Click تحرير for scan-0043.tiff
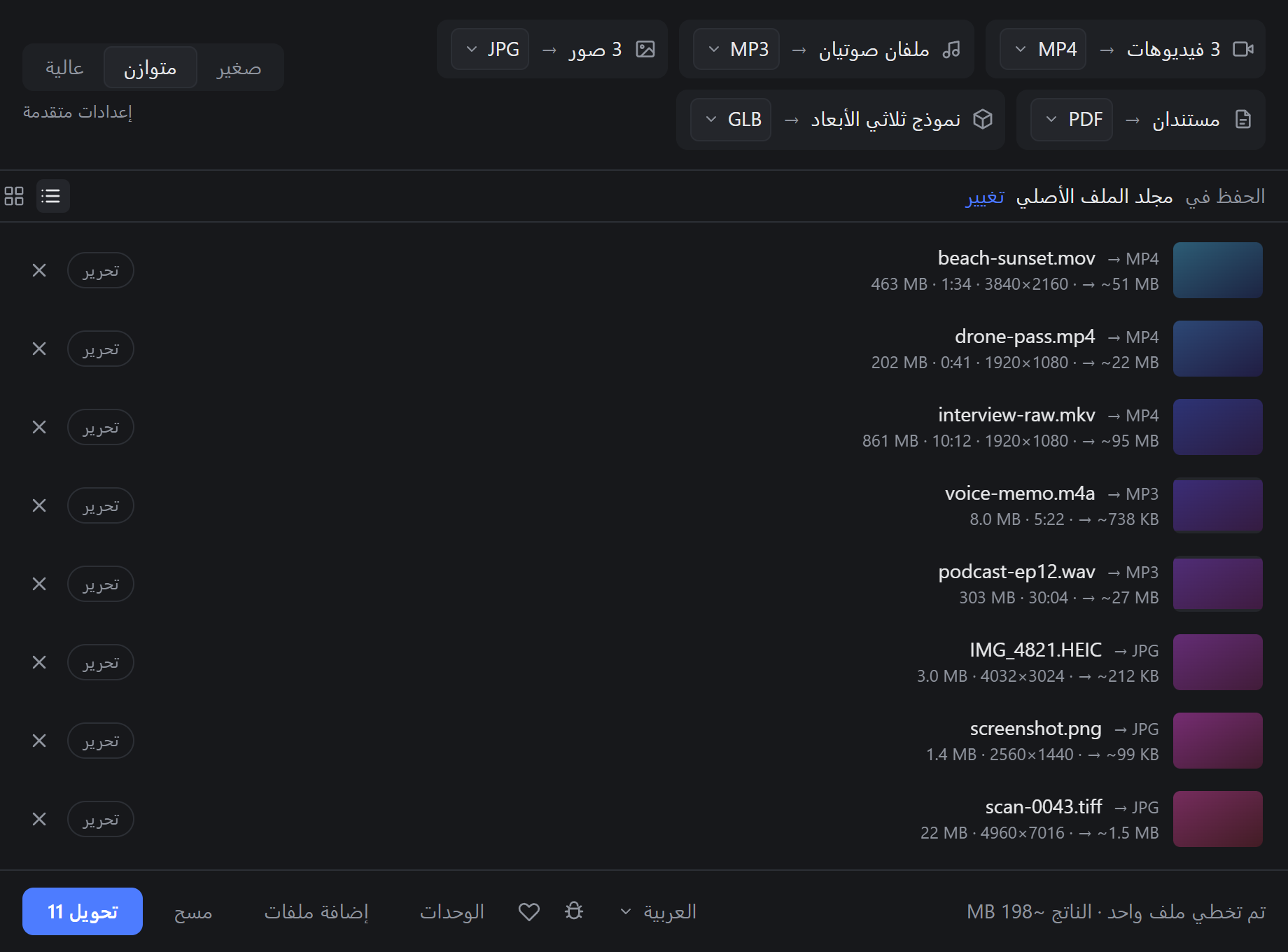 pyautogui.click(x=101, y=819)
